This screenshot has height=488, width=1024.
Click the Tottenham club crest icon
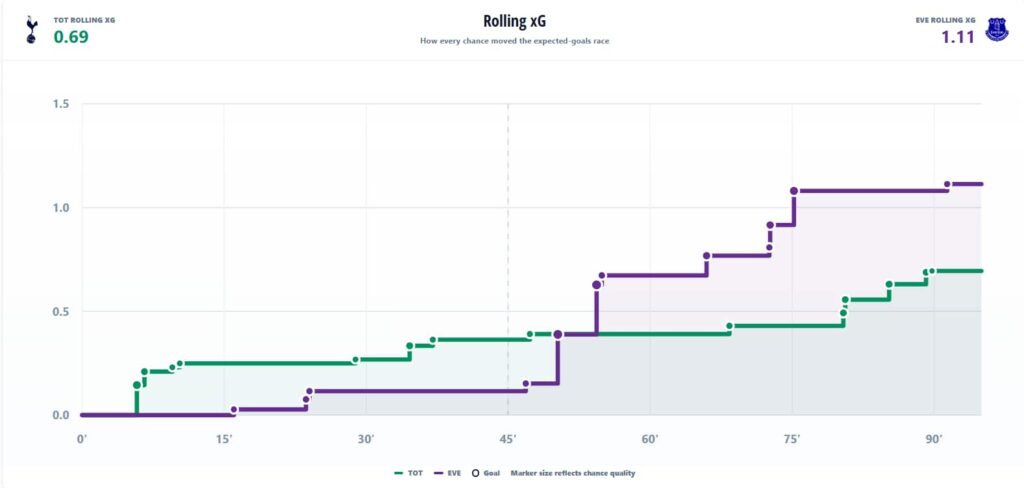(31, 31)
